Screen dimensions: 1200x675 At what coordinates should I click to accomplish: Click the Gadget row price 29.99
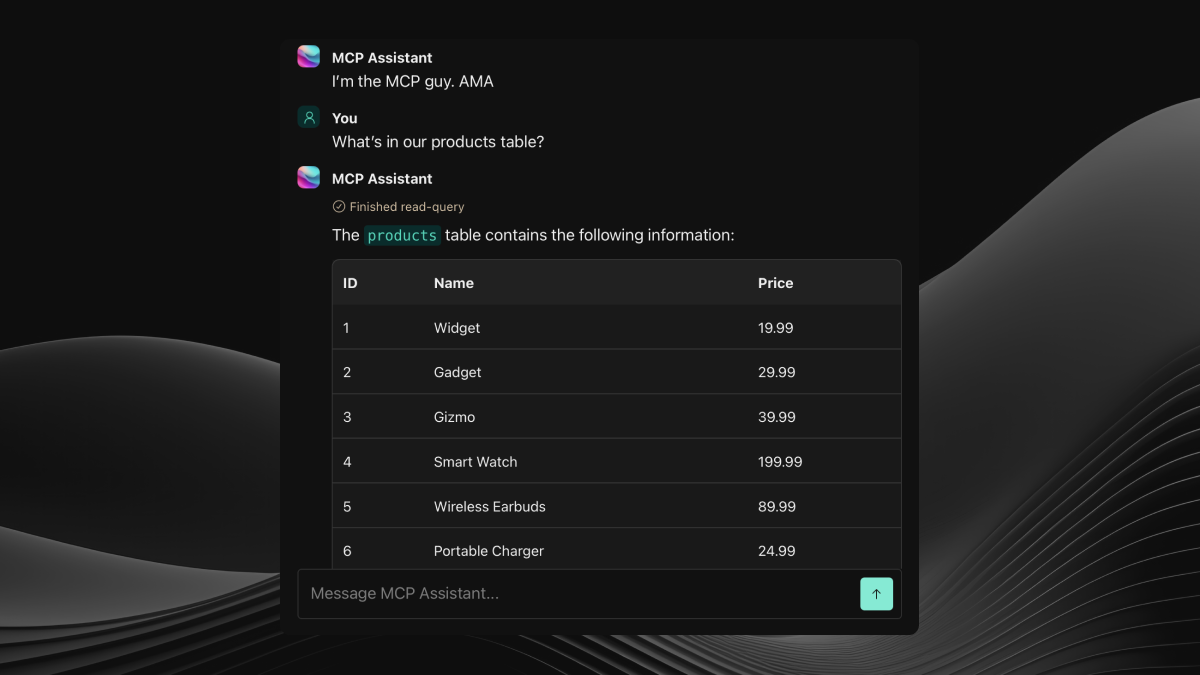778,372
